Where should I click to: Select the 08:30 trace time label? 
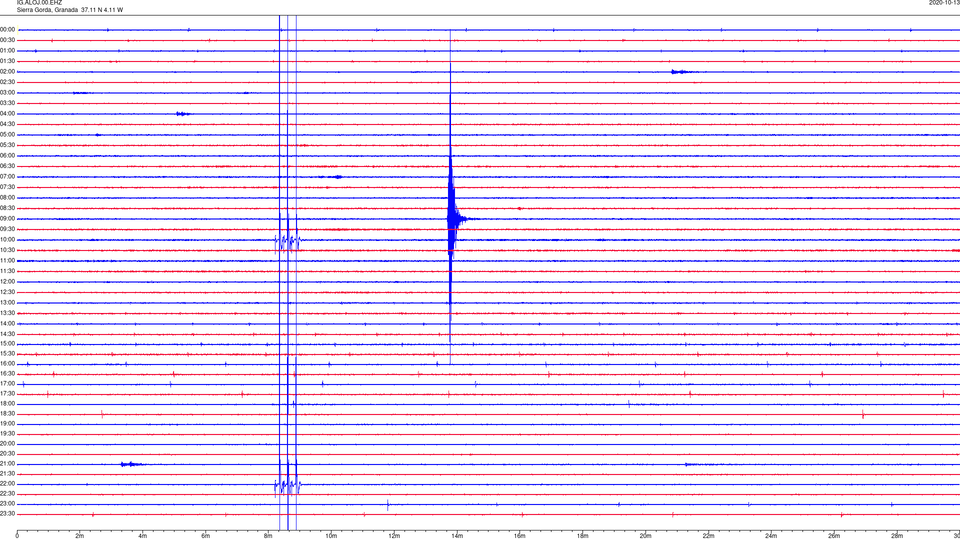tap(8, 208)
